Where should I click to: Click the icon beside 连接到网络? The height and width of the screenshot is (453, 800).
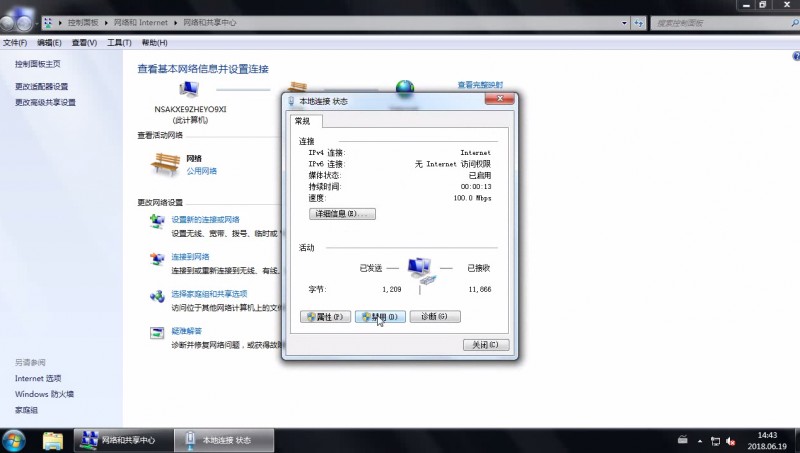click(x=157, y=259)
